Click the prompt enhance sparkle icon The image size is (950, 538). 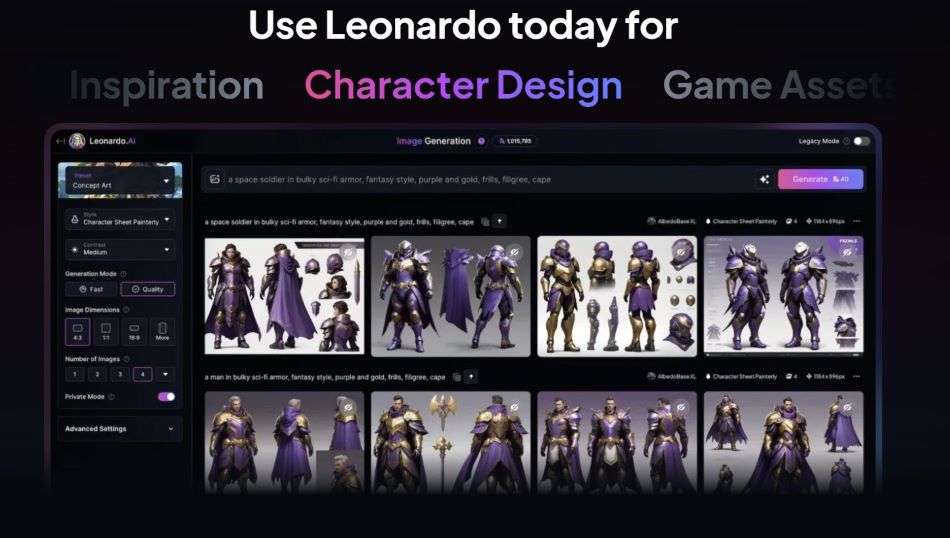[x=764, y=179]
